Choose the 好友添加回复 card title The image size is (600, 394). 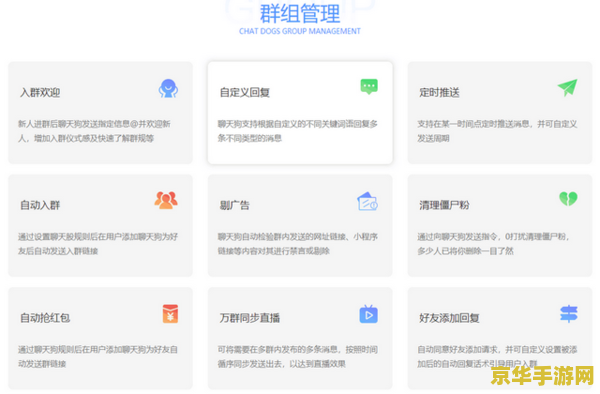coord(449,318)
